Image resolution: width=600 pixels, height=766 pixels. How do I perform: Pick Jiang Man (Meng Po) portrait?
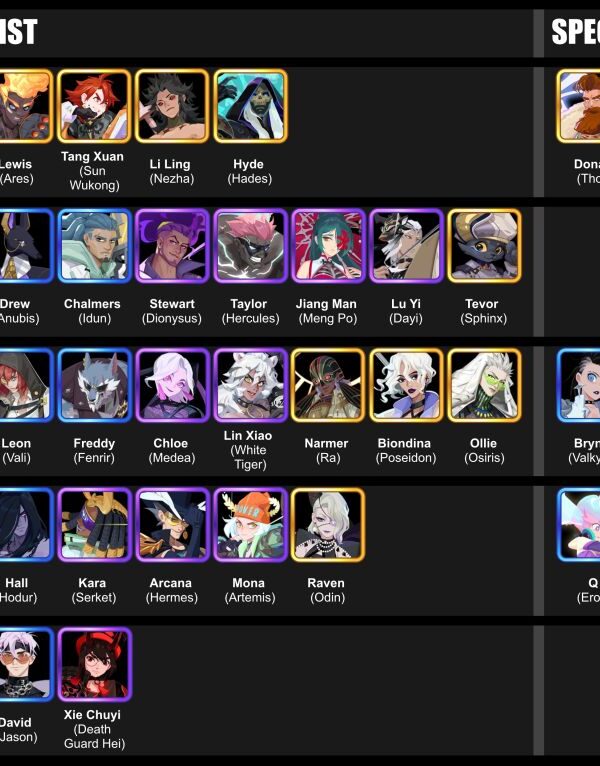coord(328,246)
